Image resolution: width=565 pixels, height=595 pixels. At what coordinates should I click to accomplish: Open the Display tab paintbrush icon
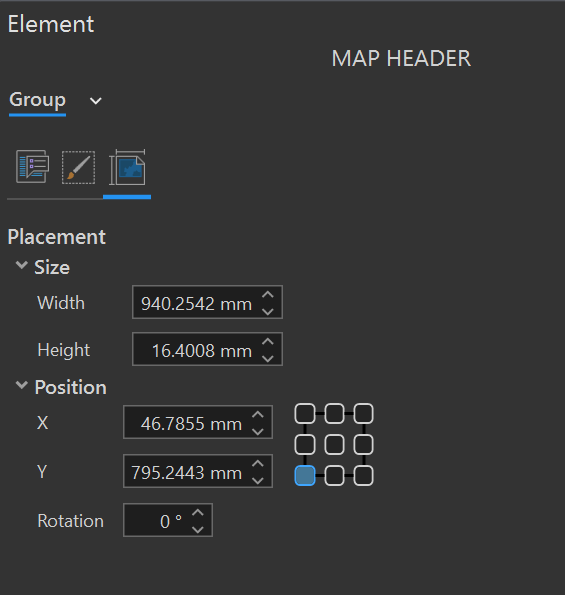point(79,167)
